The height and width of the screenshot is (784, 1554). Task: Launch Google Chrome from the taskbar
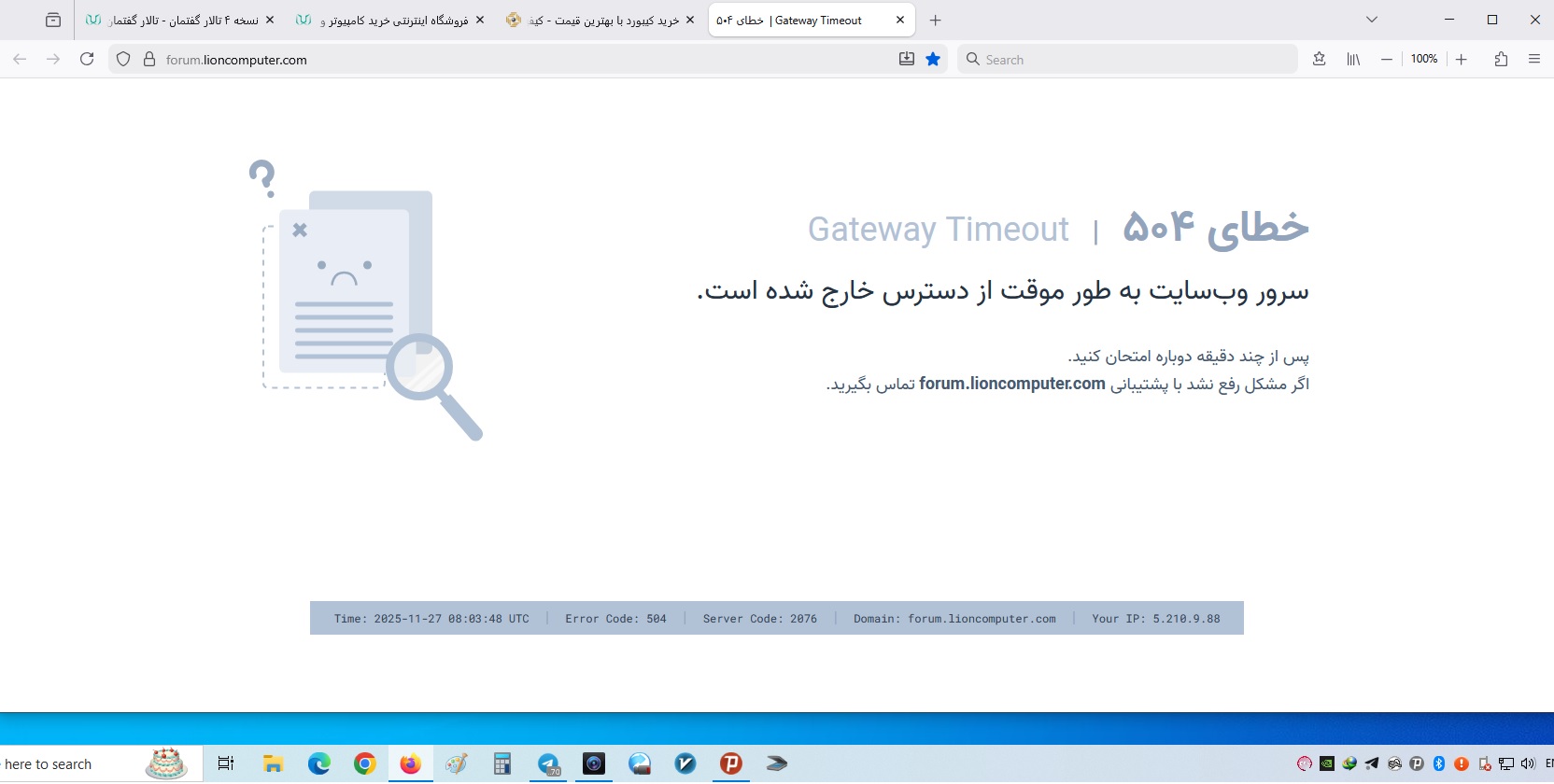click(365, 763)
